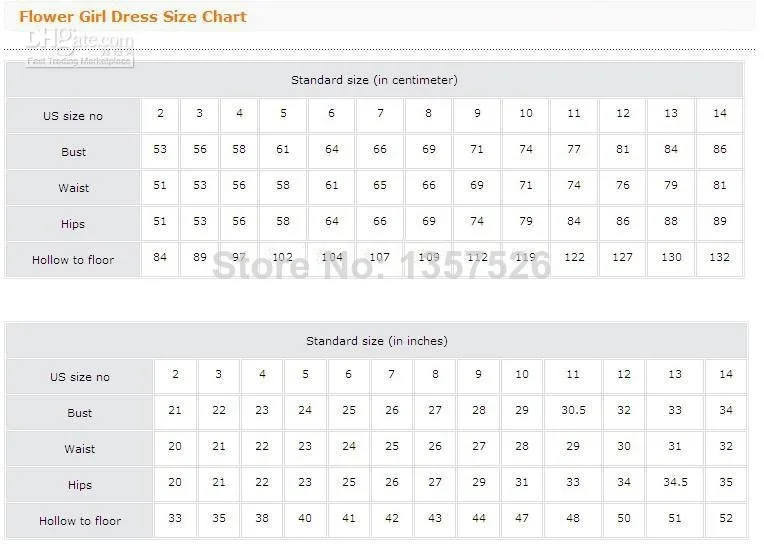
Task: Select the 52 hollow to floor inches cell
Action: click(726, 518)
